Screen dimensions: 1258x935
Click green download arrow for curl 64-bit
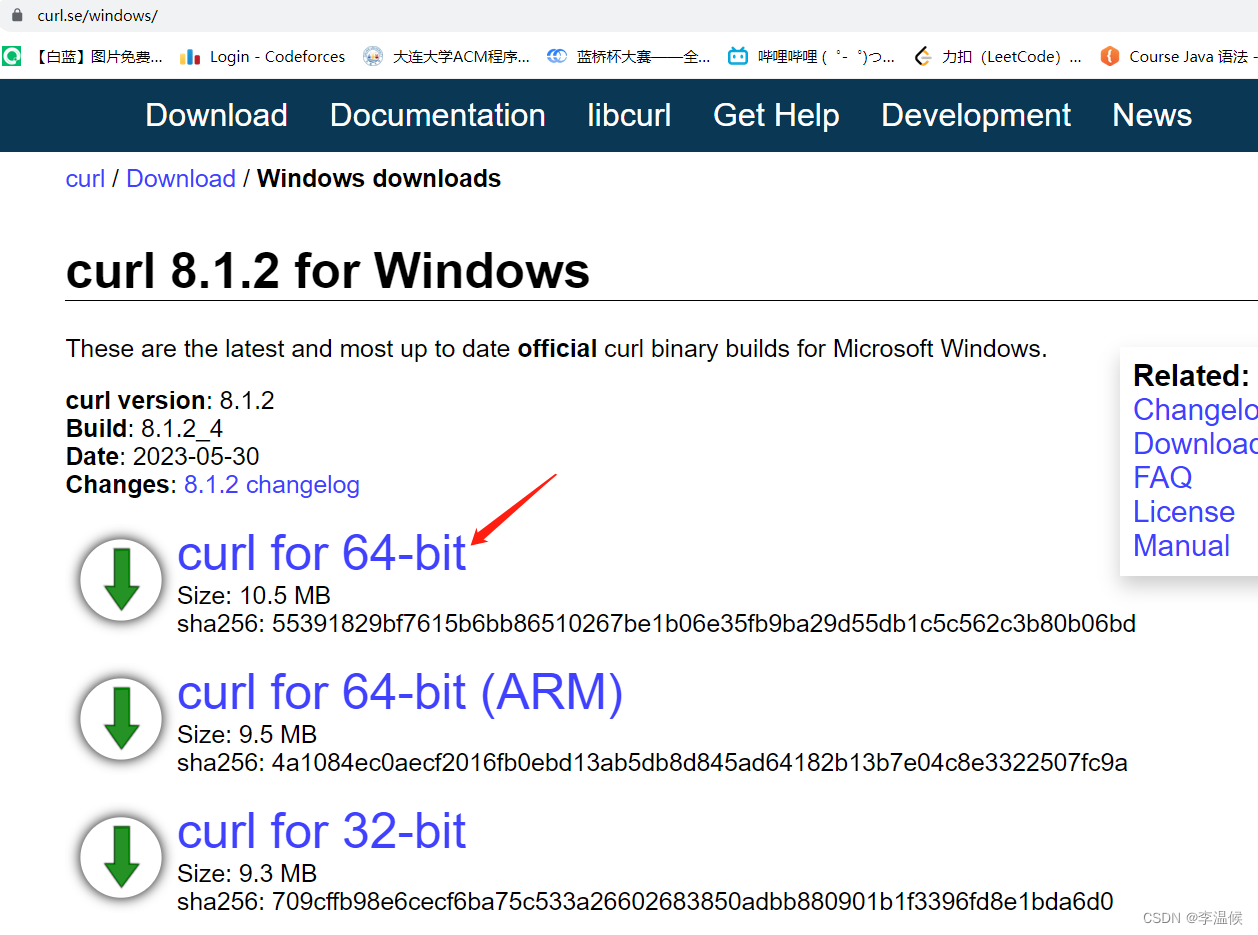(121, 580)
